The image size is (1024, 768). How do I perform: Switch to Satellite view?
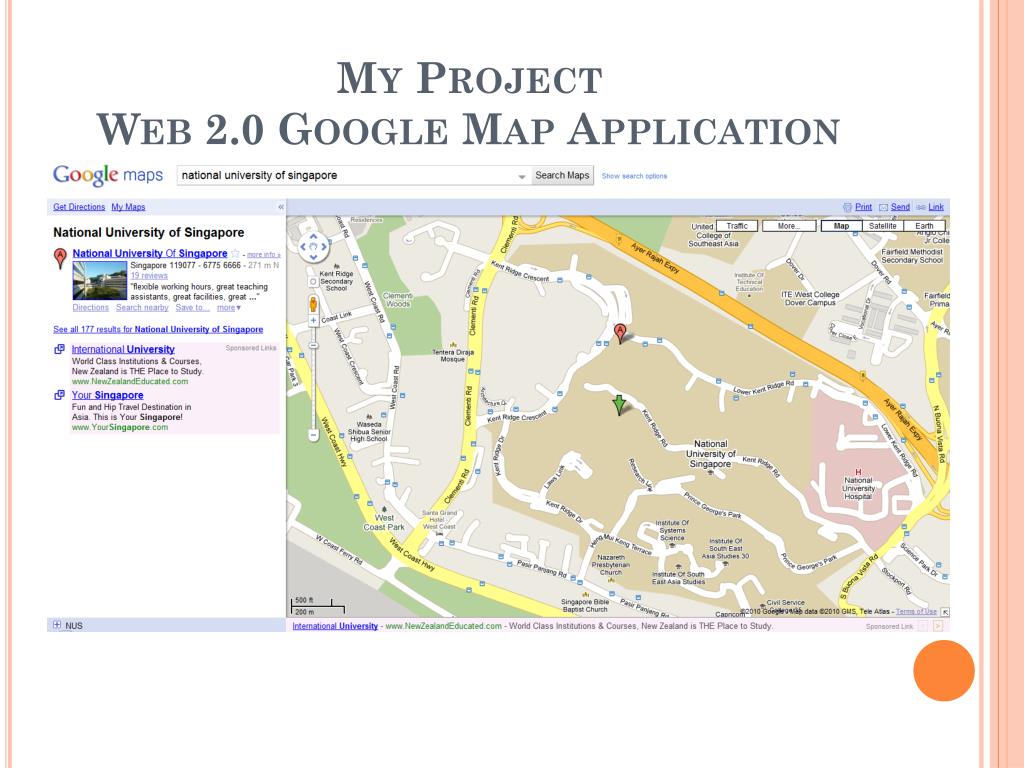point(882,226)
